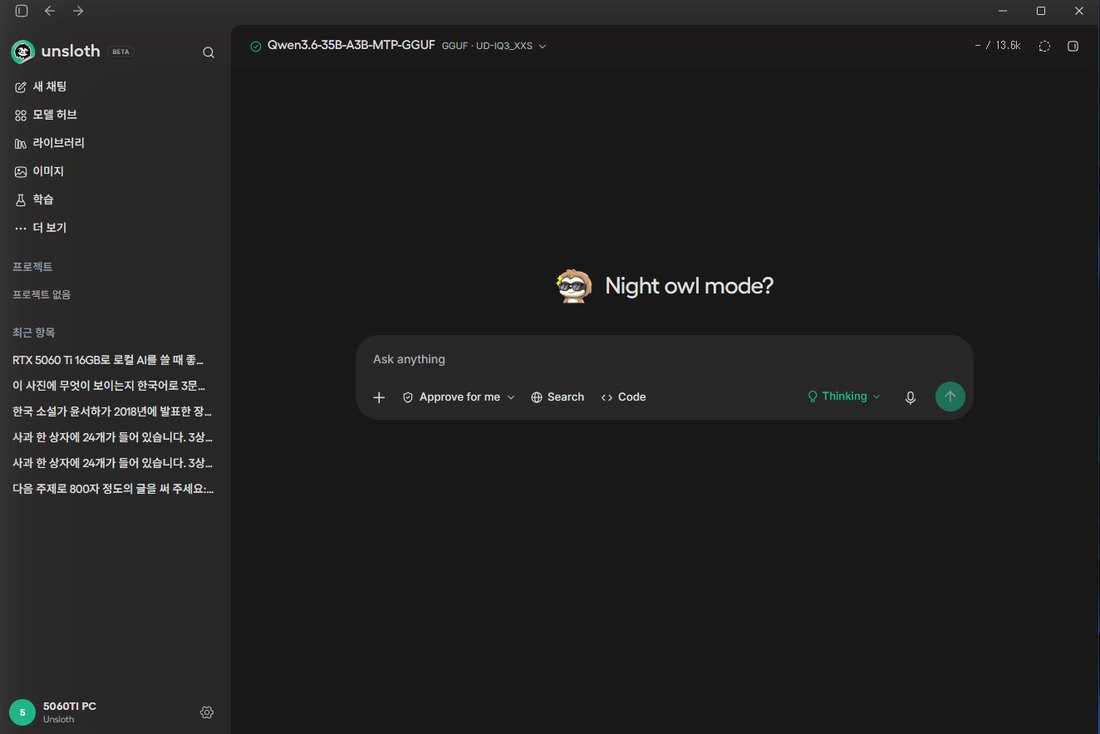Viewport: 1100px width, 734px height.
Task: Open search with the magnifier icon
Action: [208, 52]
